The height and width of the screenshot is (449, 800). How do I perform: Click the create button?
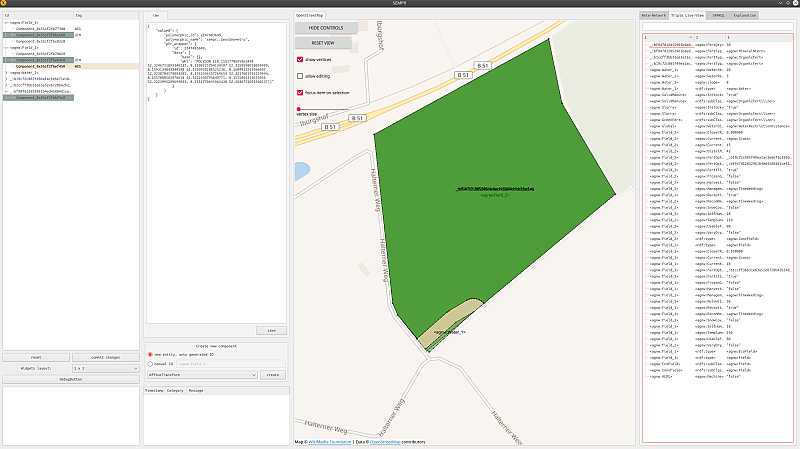[x=273, y=375]
